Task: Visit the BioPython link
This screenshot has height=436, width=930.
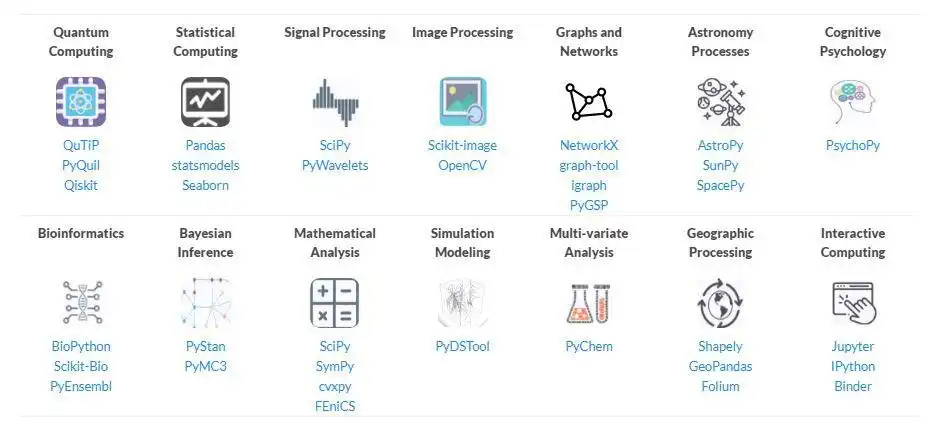Action: pyautogui.click(x=81, y=346)
